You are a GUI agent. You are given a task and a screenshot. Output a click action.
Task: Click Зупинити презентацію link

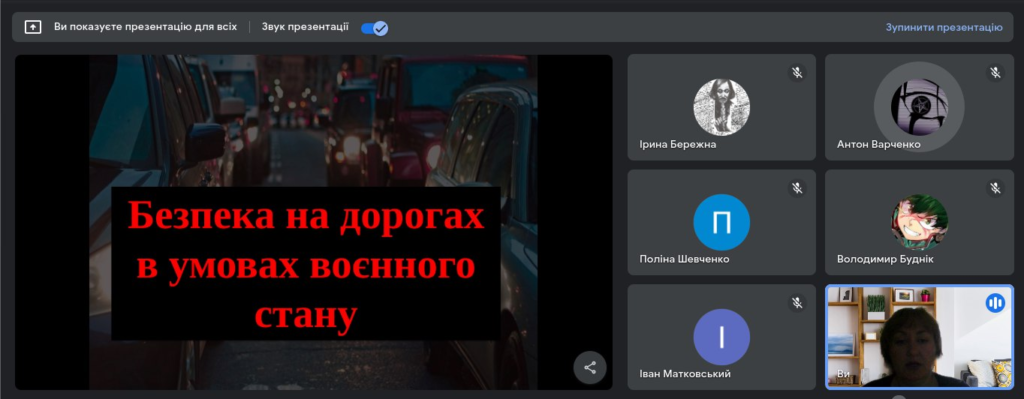tap(944, 27)
